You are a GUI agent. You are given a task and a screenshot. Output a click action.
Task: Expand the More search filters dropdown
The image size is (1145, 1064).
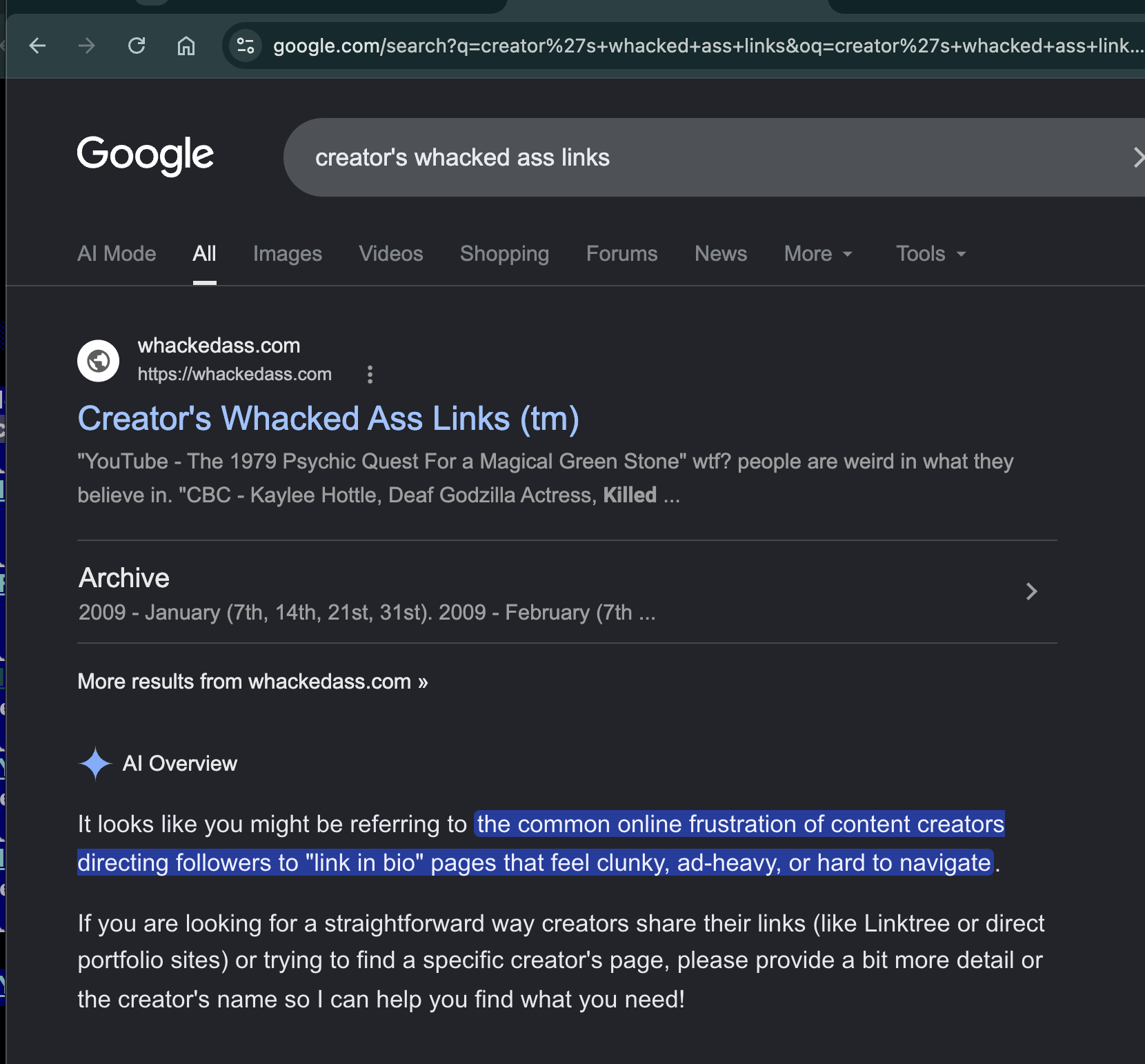pyautogui.click(x=819, y=254)
